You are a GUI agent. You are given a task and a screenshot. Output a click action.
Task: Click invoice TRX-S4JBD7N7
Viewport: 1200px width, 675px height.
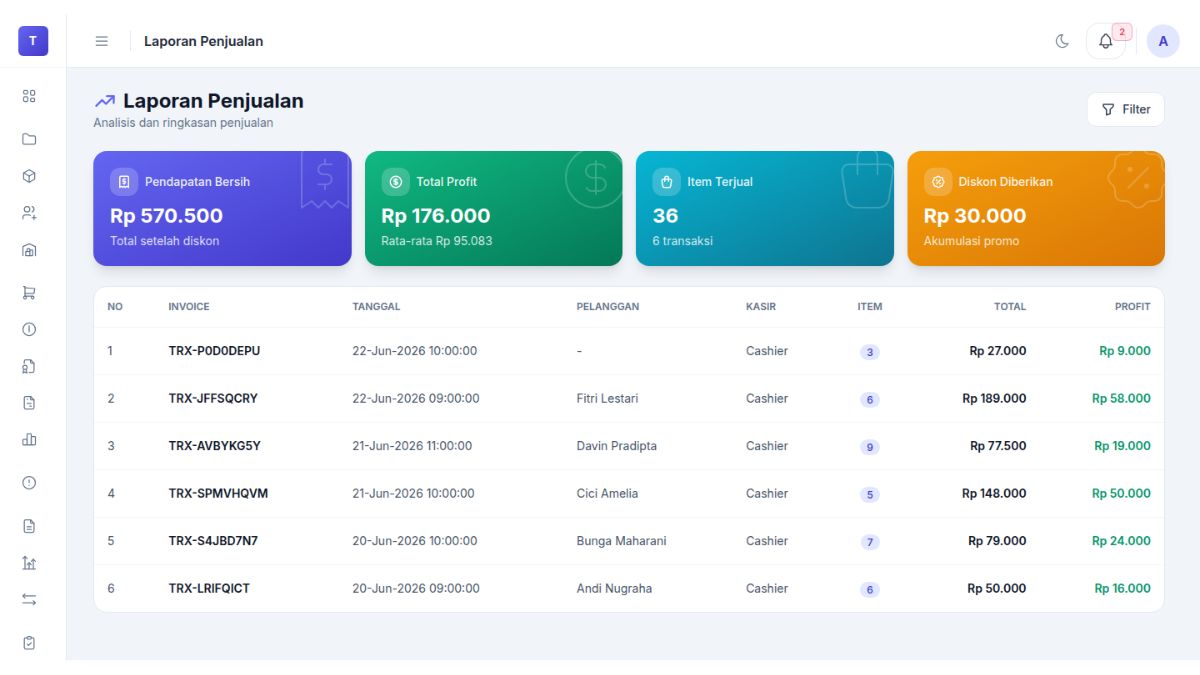click(x=213, y=541)
